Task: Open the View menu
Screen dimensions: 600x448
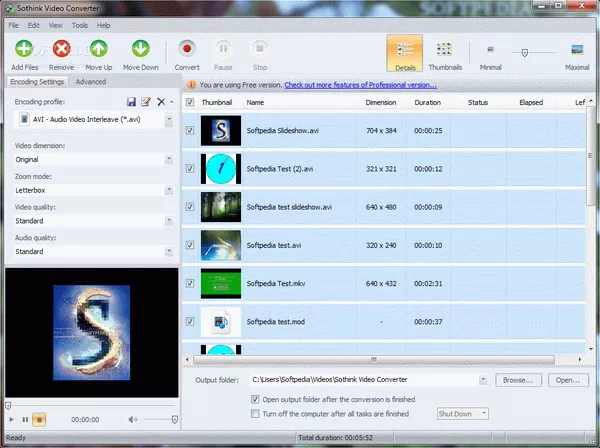Action: (x=55, y=25)
